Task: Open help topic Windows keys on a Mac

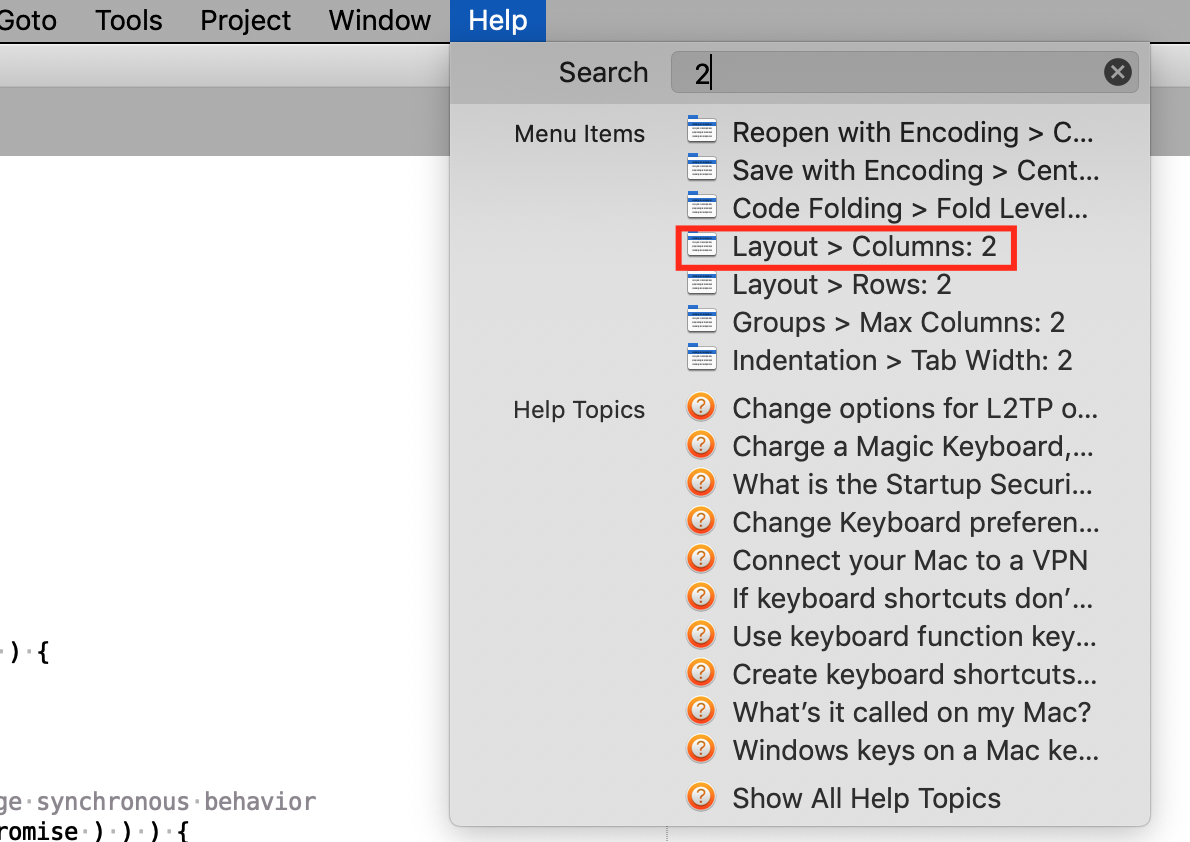Action: point(915,750)
